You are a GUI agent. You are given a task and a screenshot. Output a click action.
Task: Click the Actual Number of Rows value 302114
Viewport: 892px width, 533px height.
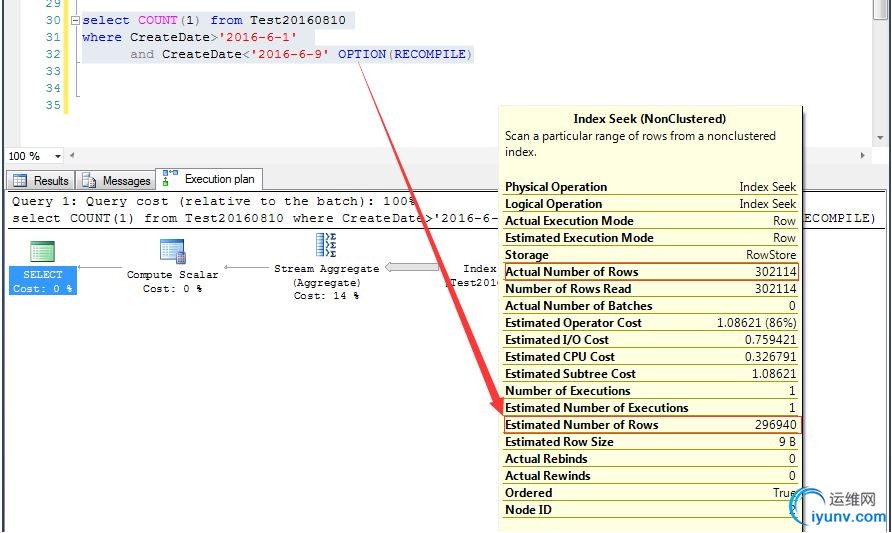click(x=775, y=272)
